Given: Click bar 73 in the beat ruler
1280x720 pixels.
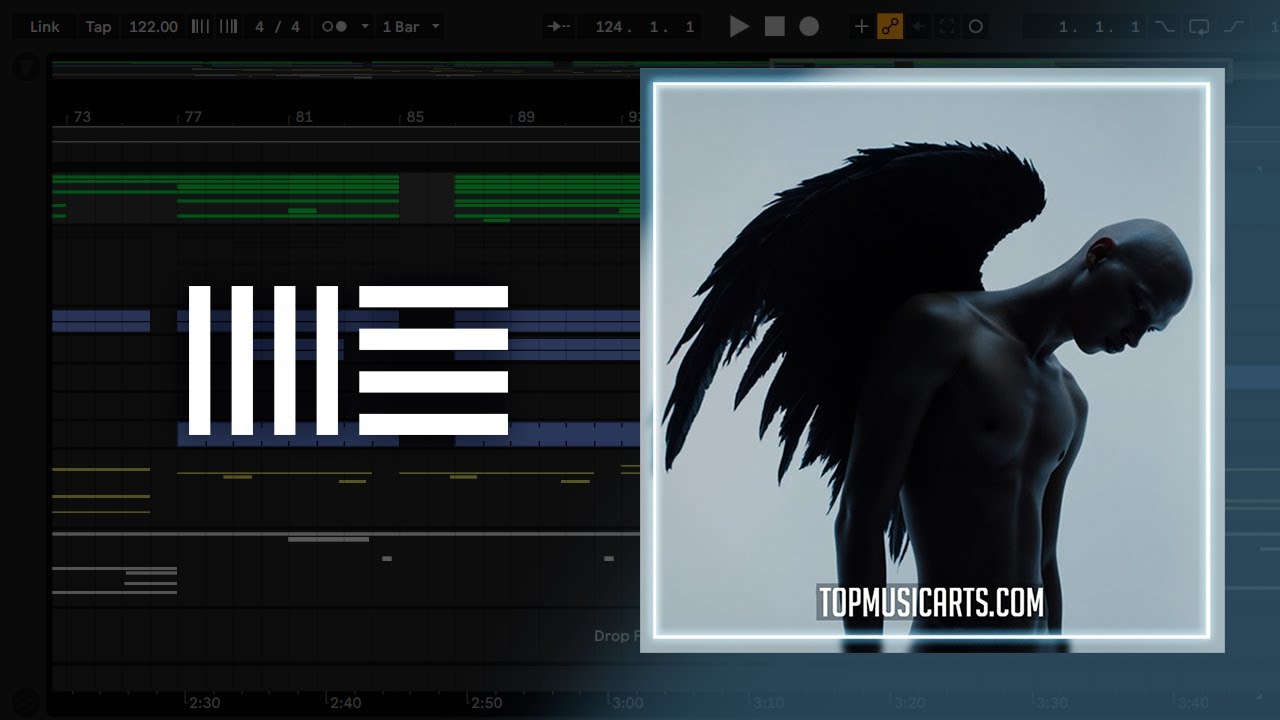Looking at the screenshot, I should tap(82, 117).
